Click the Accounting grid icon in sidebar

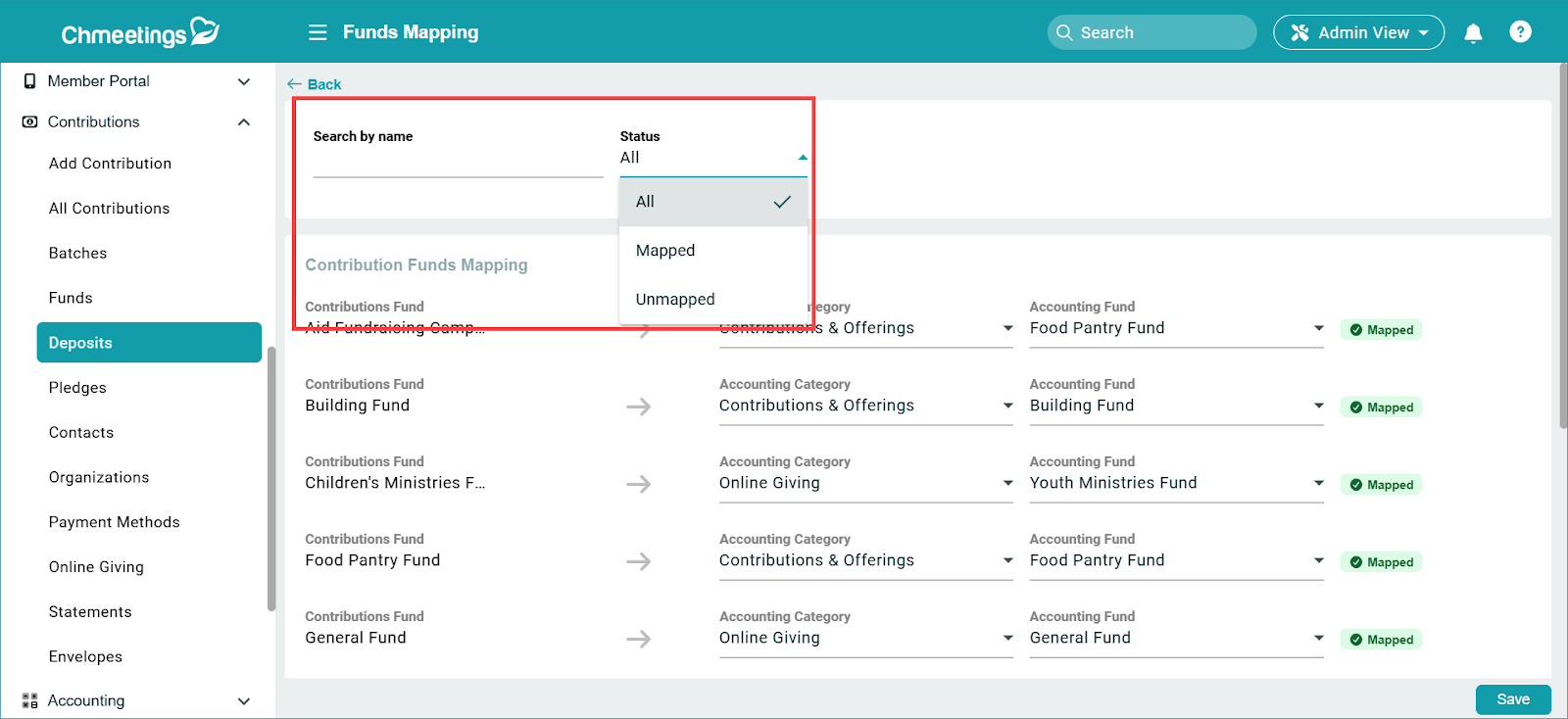[29, 700]
